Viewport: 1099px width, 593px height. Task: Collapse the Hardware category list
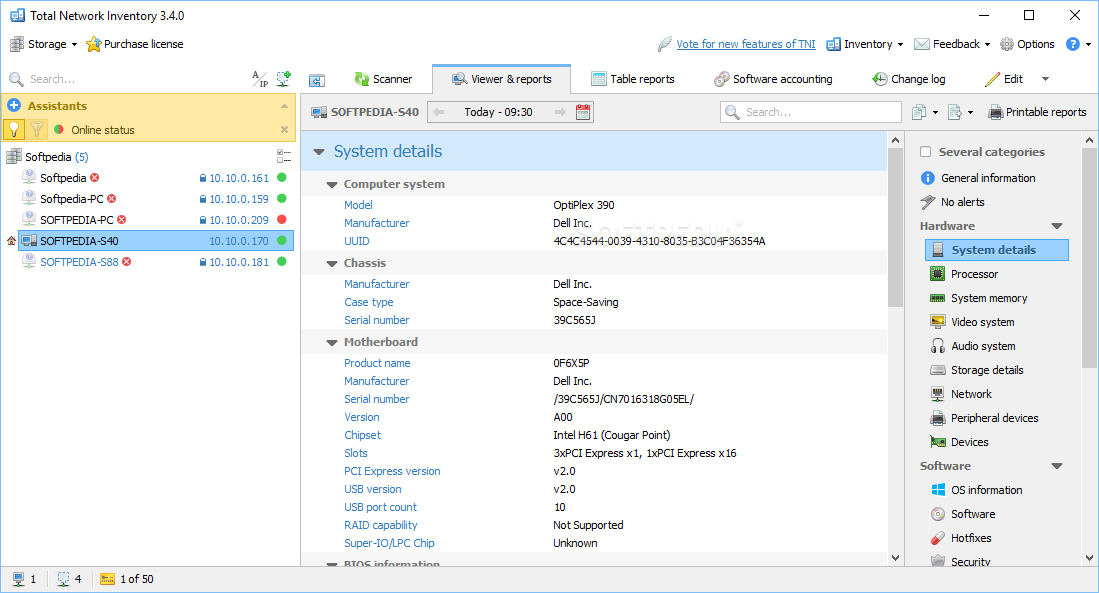coord(1057,226)
